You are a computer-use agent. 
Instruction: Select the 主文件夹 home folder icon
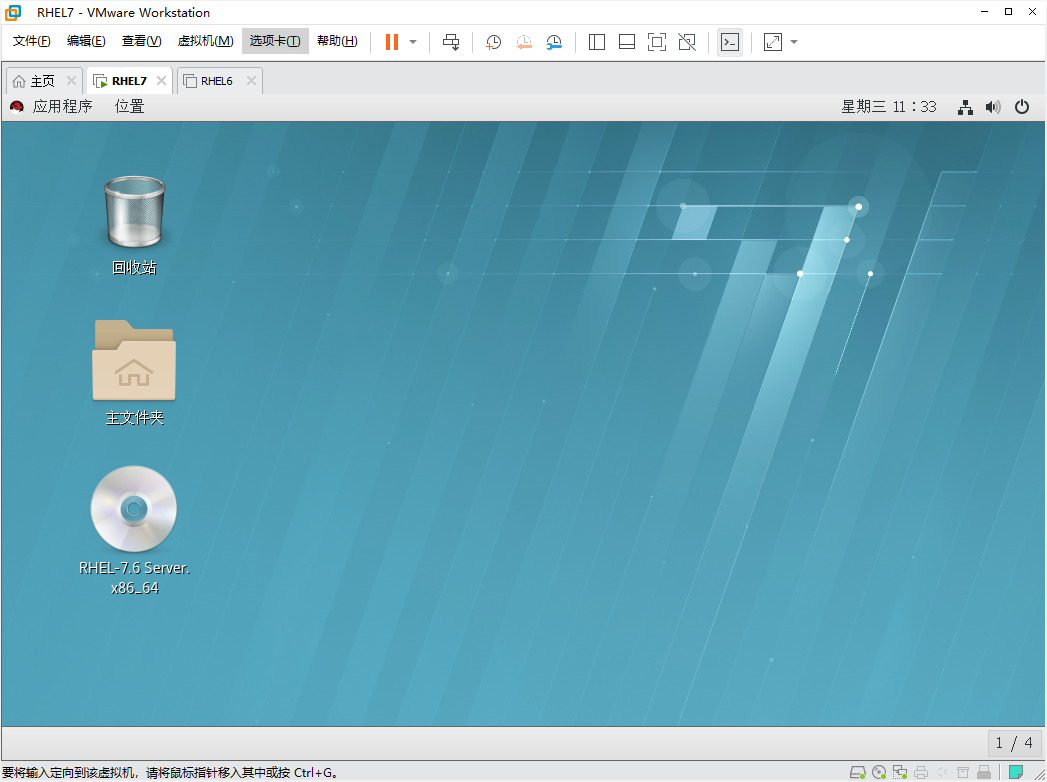coord(134,373)
